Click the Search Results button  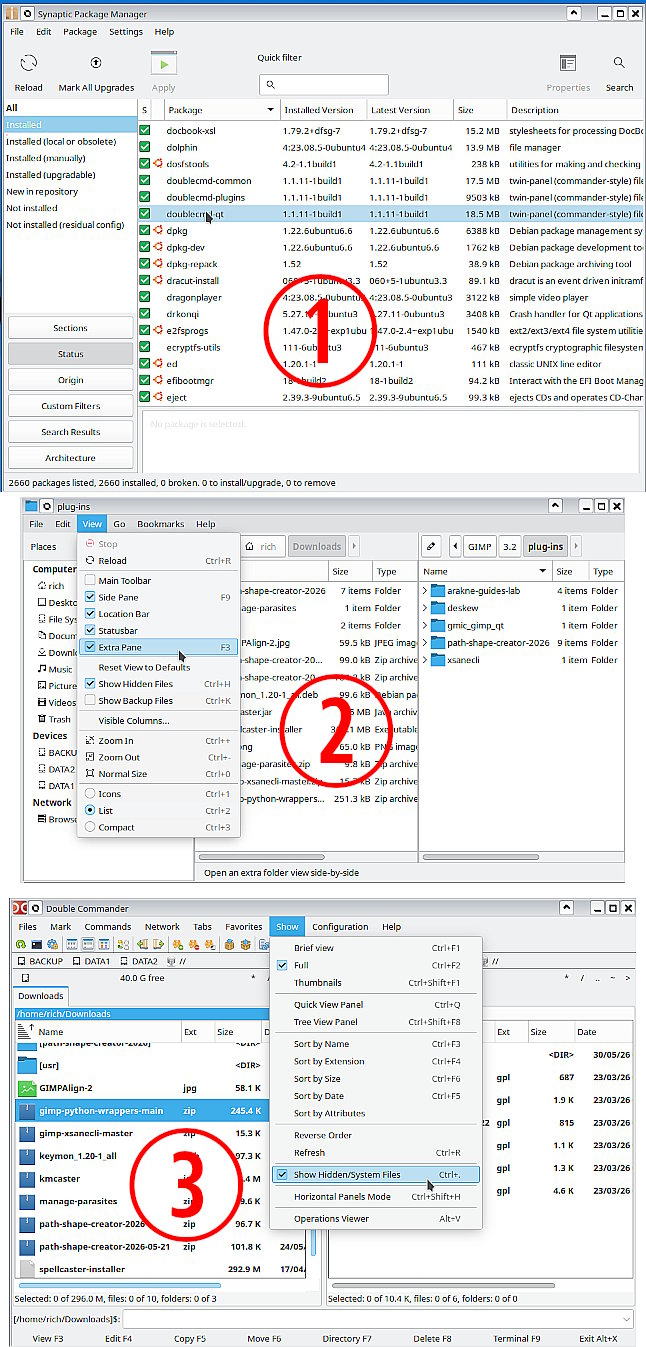coord(70,432)
